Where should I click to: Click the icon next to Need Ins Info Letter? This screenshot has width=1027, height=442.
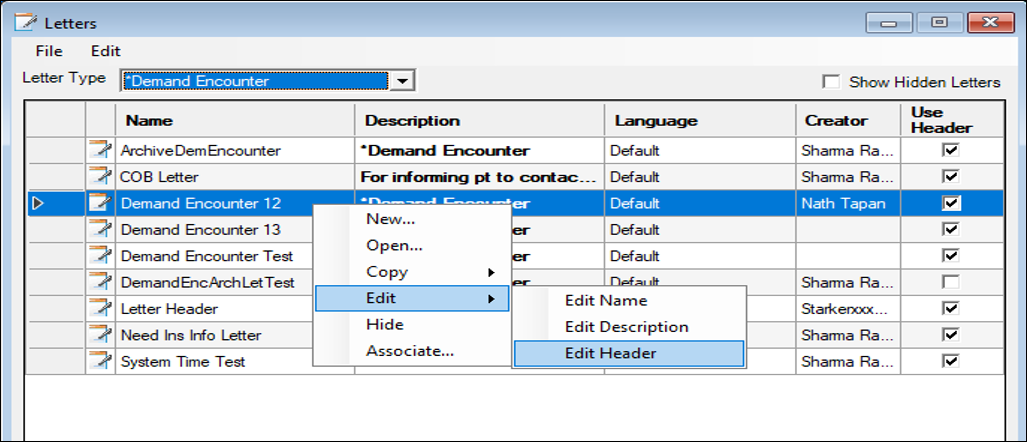(100, 335)
